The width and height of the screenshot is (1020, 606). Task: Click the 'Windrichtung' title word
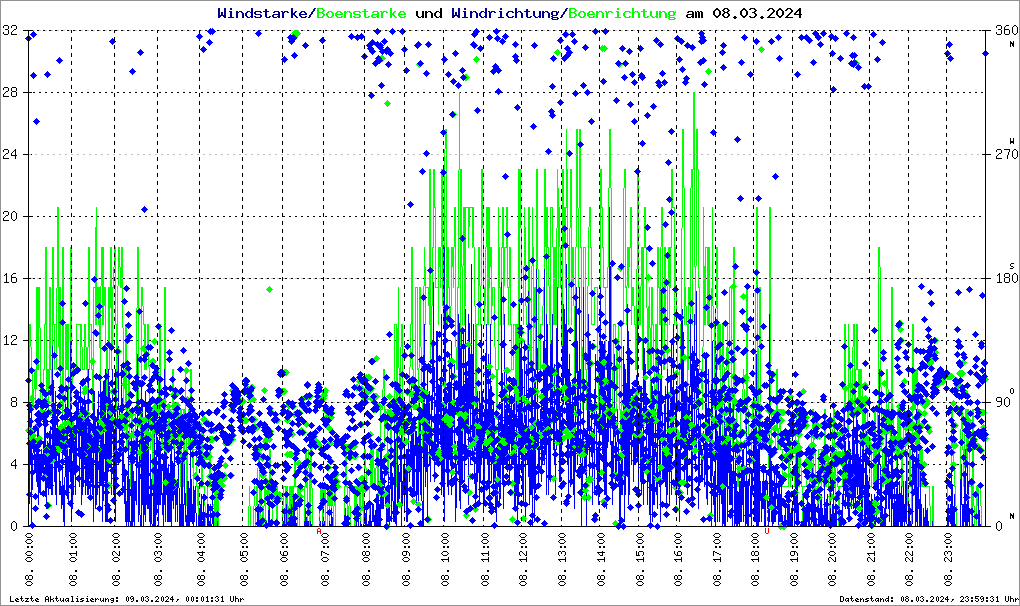tap(507, 13)
